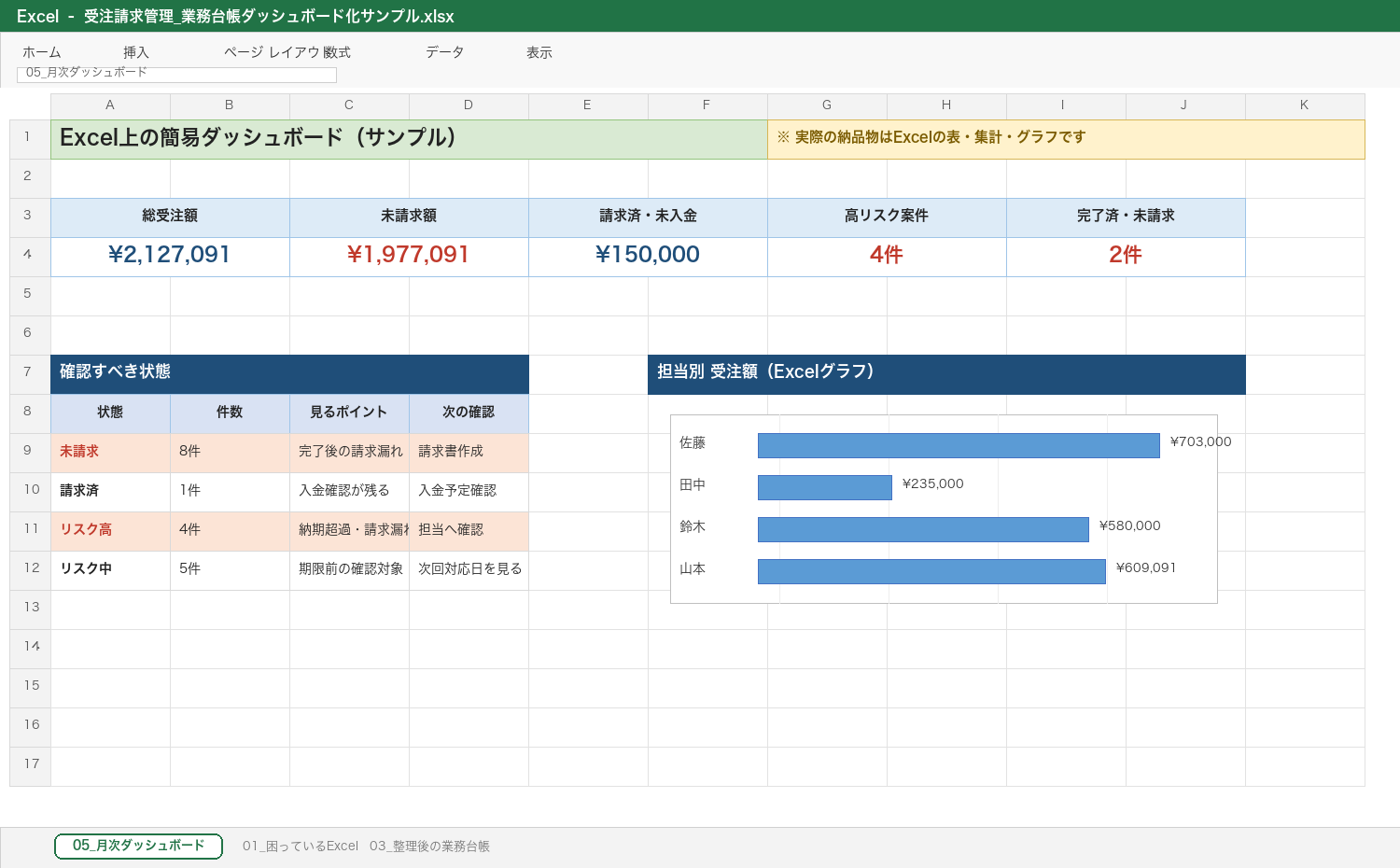Click the 確認すべき状態 section header
This screenshot has height=868, width=1400.
[x=289, y=374]
